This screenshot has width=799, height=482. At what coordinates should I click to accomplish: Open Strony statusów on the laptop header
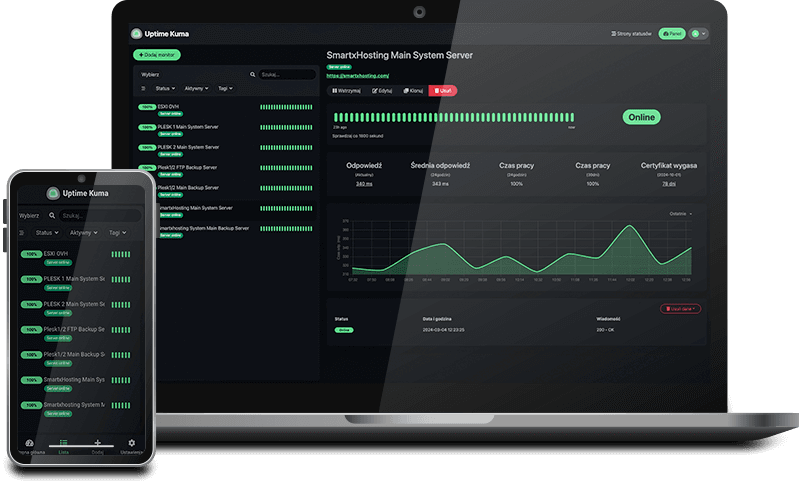(x=631, y=34)
